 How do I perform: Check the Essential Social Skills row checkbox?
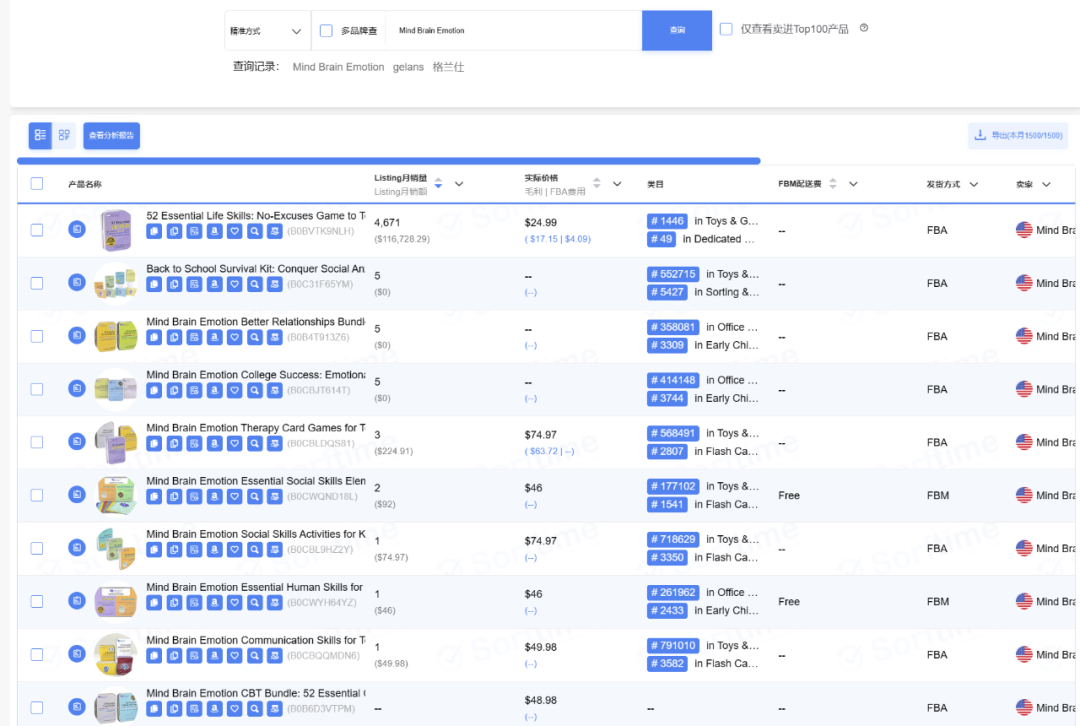pos(37,495)
